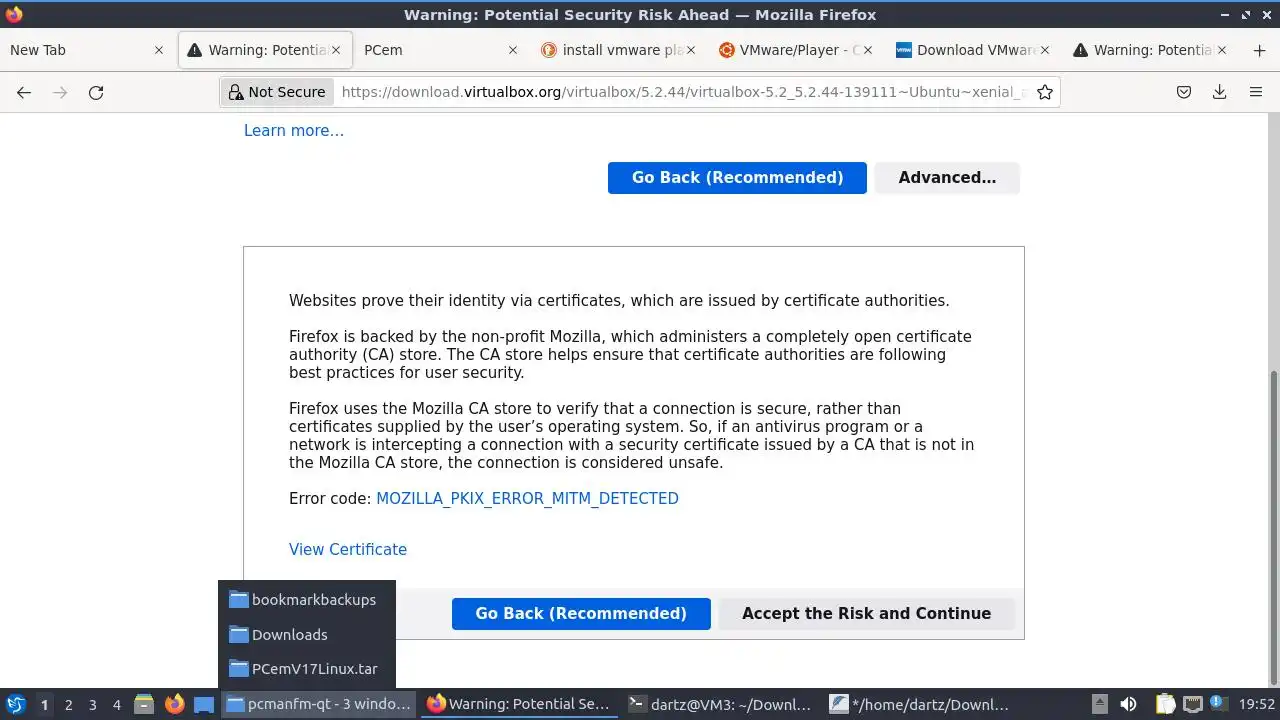Select the PCemV17Linux.tar window entry

307,668
